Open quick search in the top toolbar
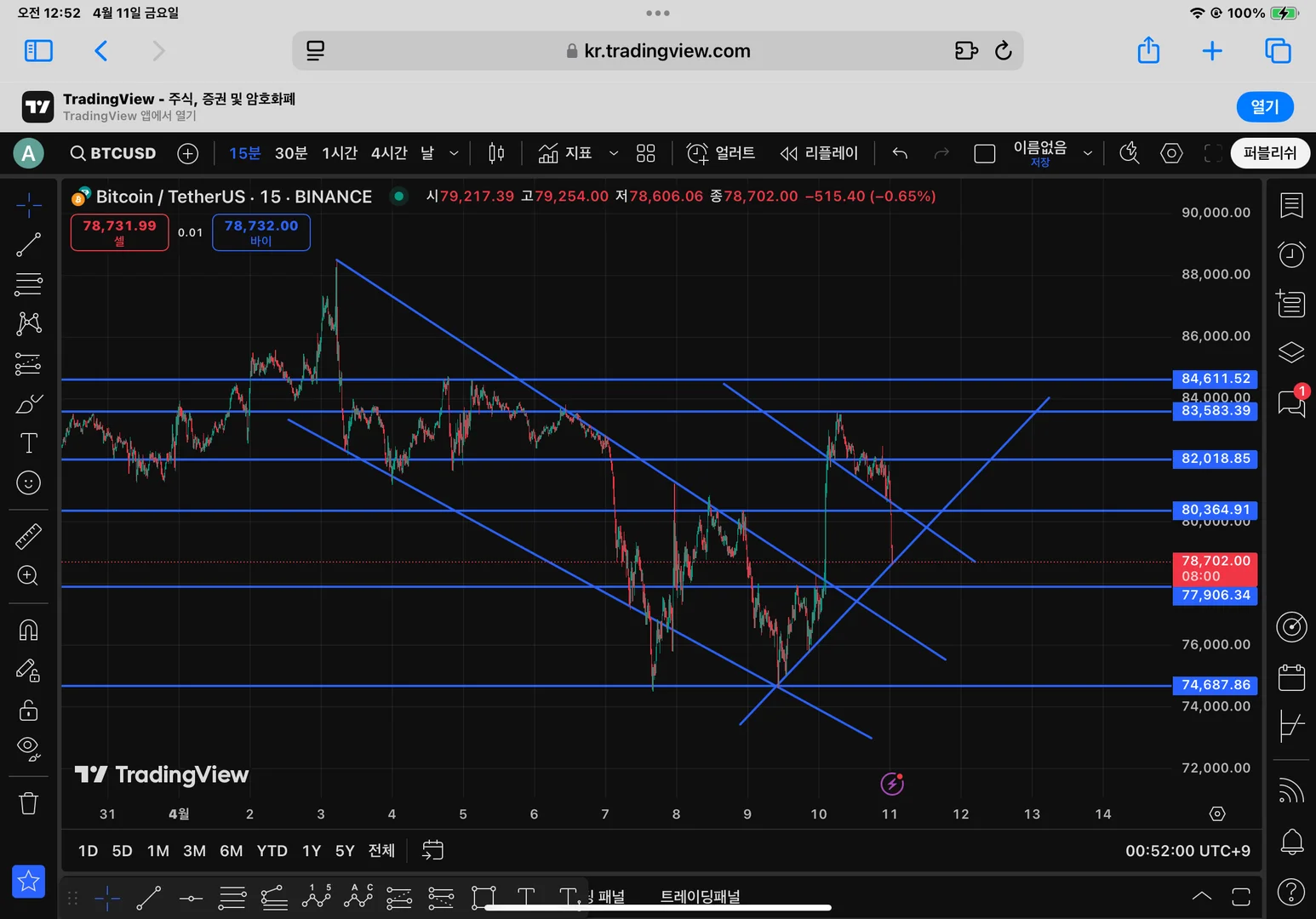The width and height of the screenshot is (1316, 919). coord(1130,153)
